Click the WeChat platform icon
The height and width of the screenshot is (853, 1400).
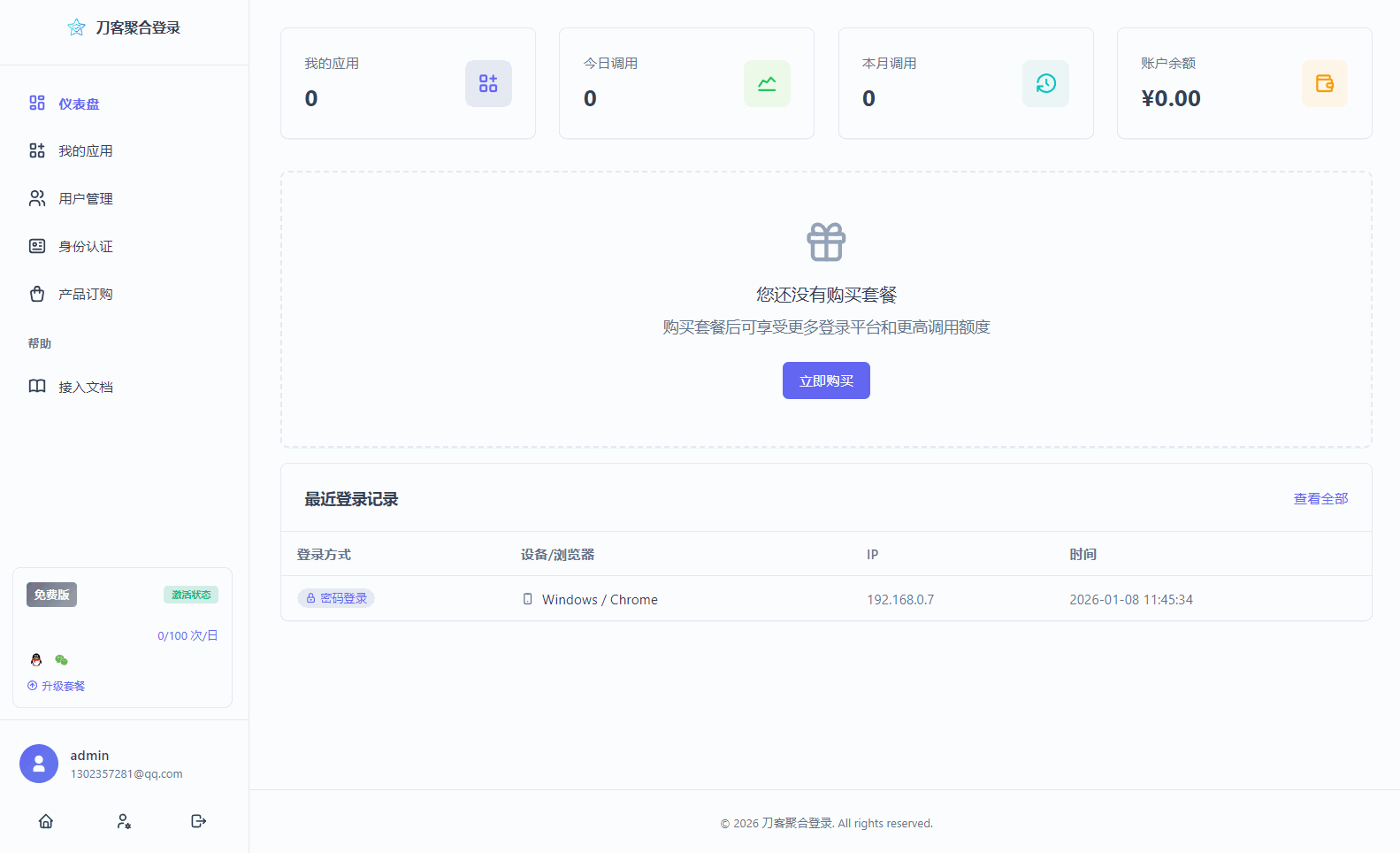coord(61,660)
